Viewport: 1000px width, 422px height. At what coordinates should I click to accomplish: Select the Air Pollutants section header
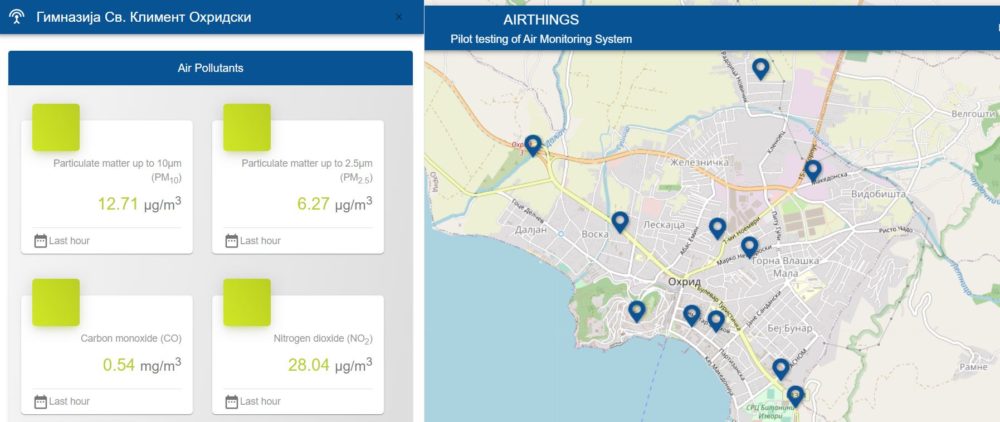(210, 68)
